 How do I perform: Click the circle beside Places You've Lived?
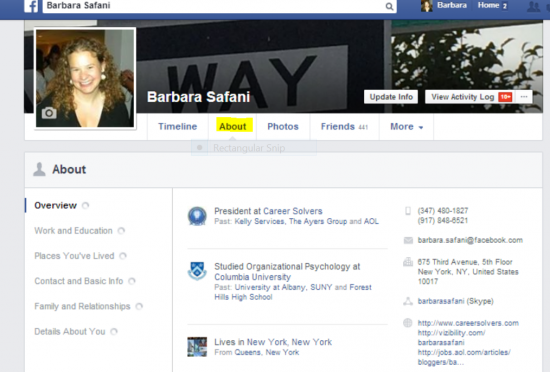(123, 256)
